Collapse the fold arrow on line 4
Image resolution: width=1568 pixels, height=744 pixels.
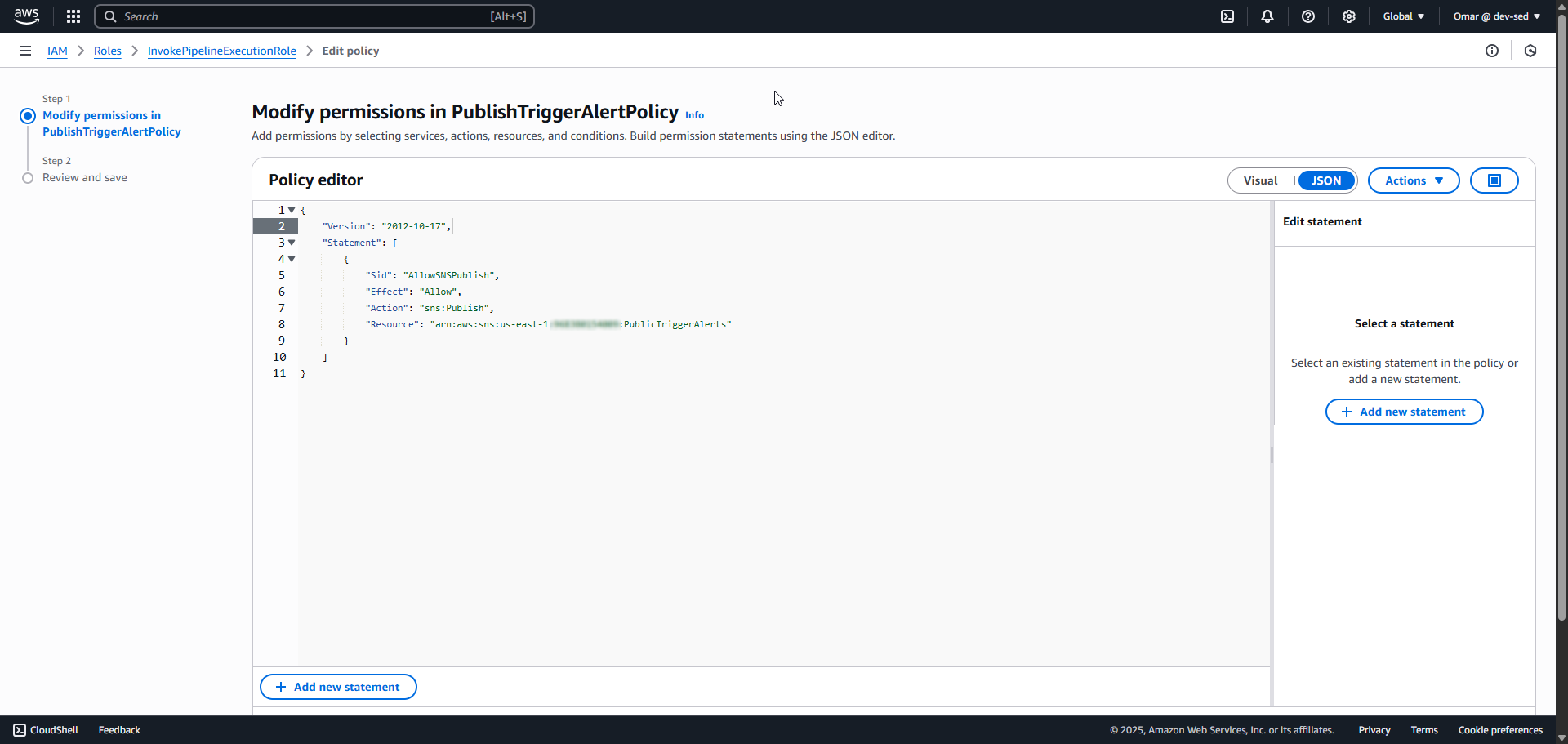(x=292, y=259)
